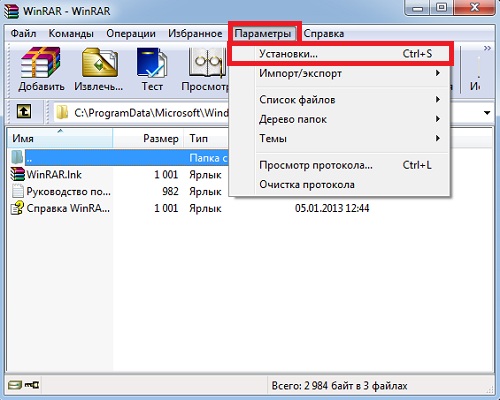Open the Команды menu
This screenshot has height=400, width=500.
tap(71, 33)
